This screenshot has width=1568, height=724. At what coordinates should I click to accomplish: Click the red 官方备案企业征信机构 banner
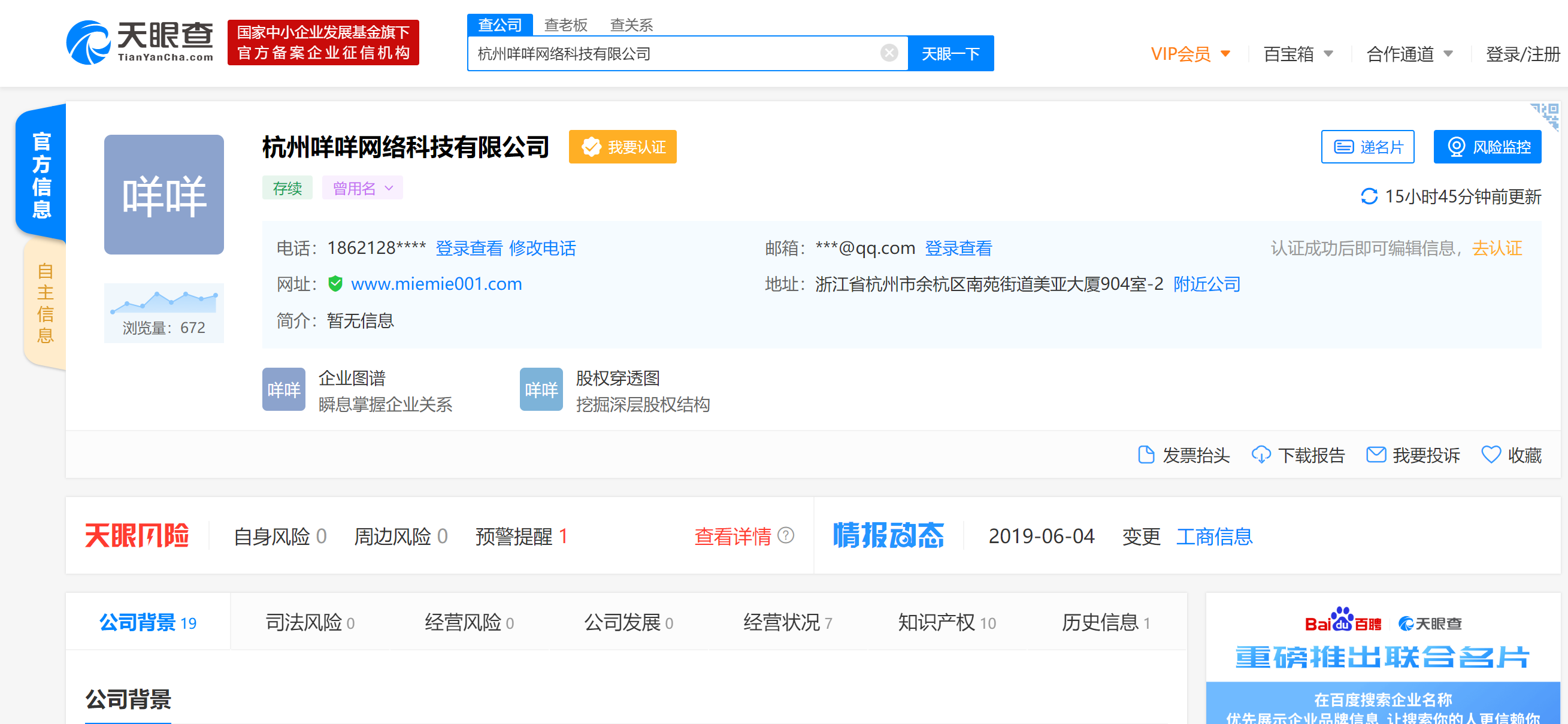tap(323, 43)
